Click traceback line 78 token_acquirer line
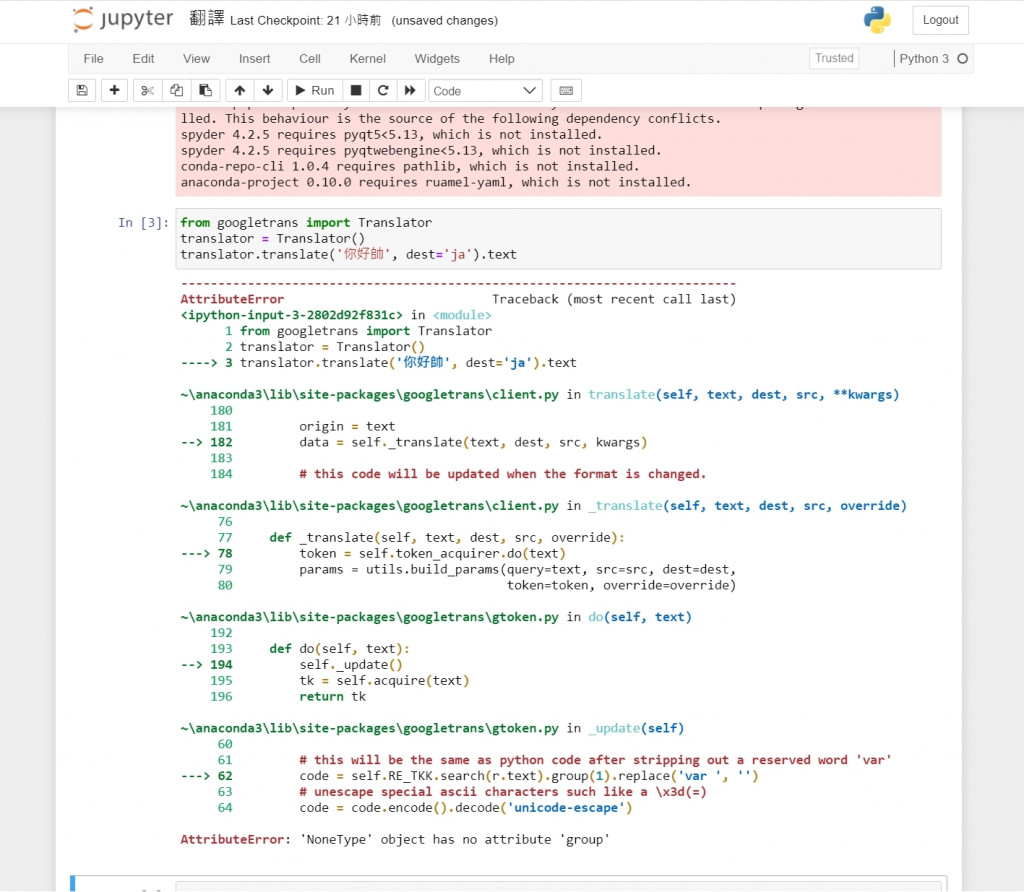The height and width of the screenshot is (892, 1024). (432, 554)
